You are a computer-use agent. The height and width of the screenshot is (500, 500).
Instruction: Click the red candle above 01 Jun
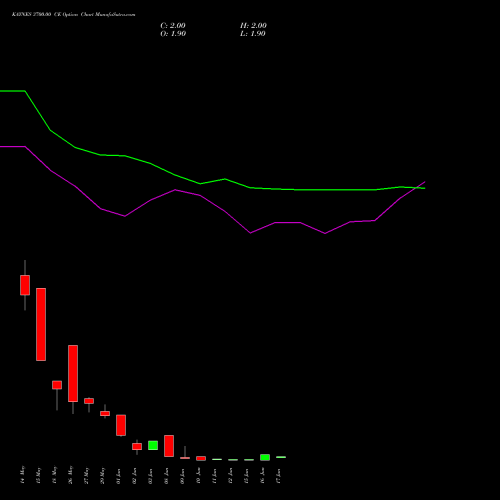121,425
